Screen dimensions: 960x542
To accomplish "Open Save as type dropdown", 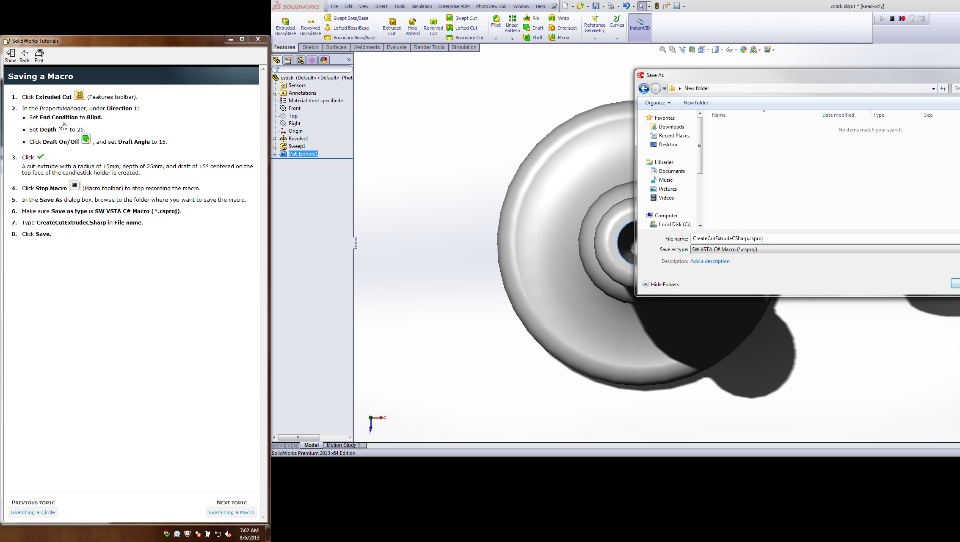I will [x=825, y=249].
